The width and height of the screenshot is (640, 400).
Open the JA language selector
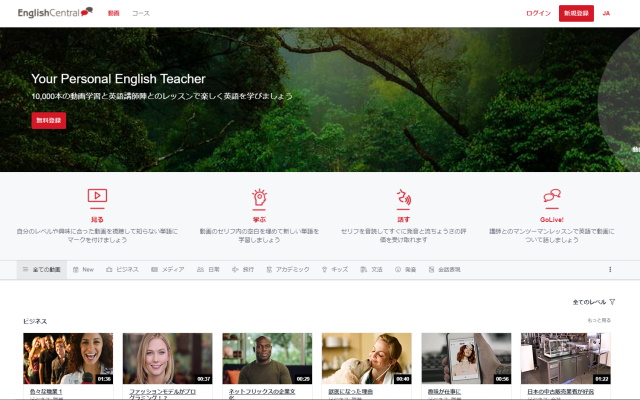(606, 13)
